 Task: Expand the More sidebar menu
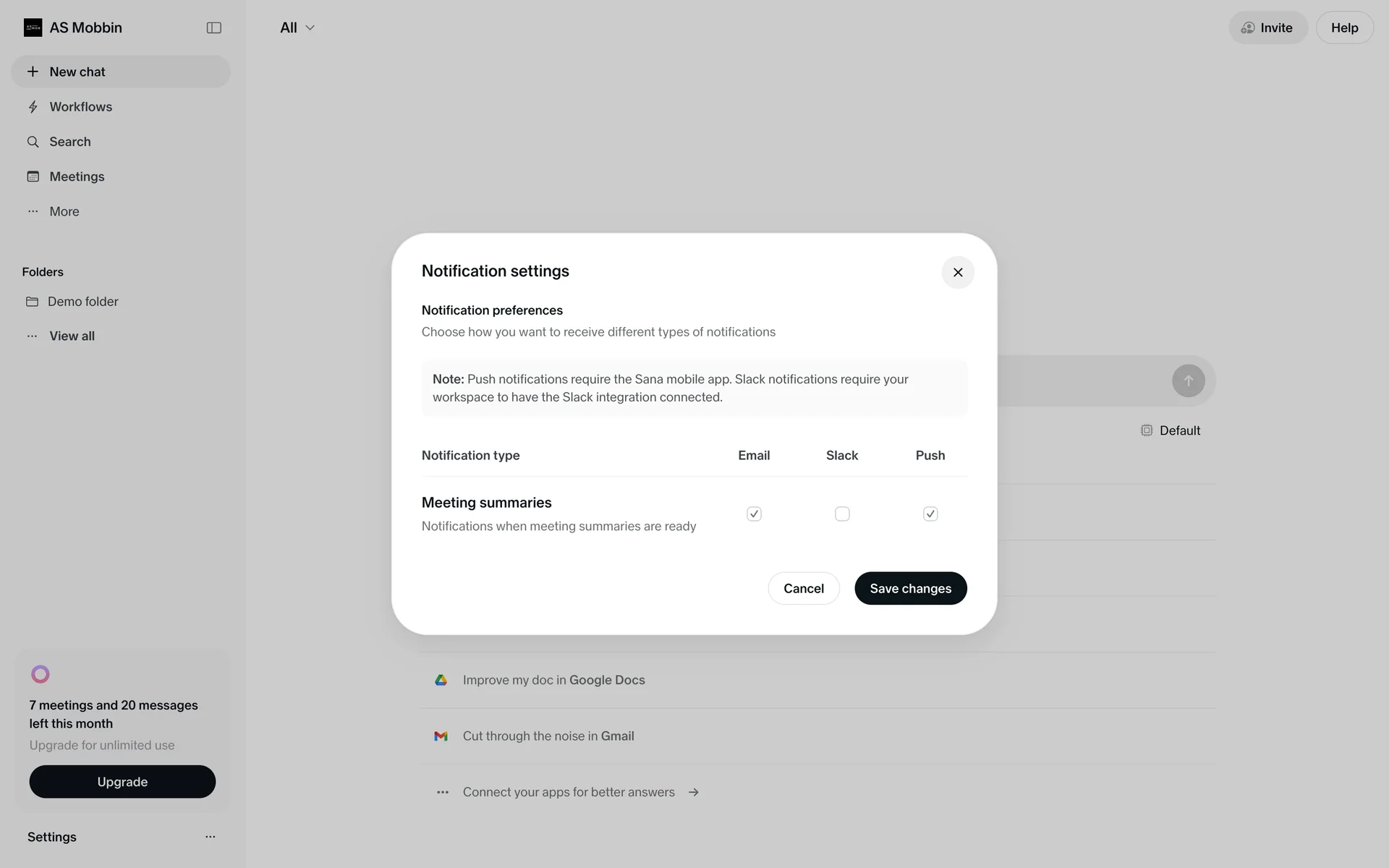pos(64,211)
